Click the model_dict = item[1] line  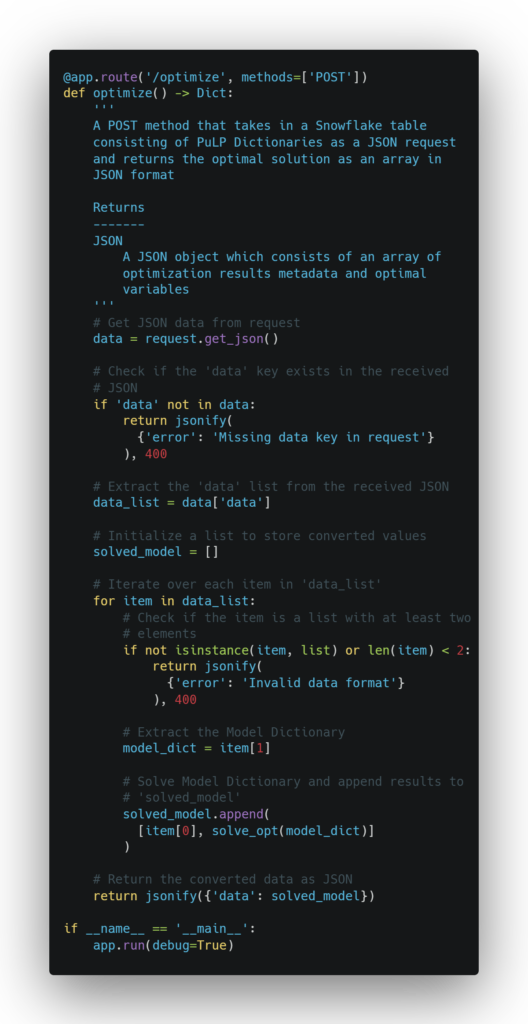point(197,748)
